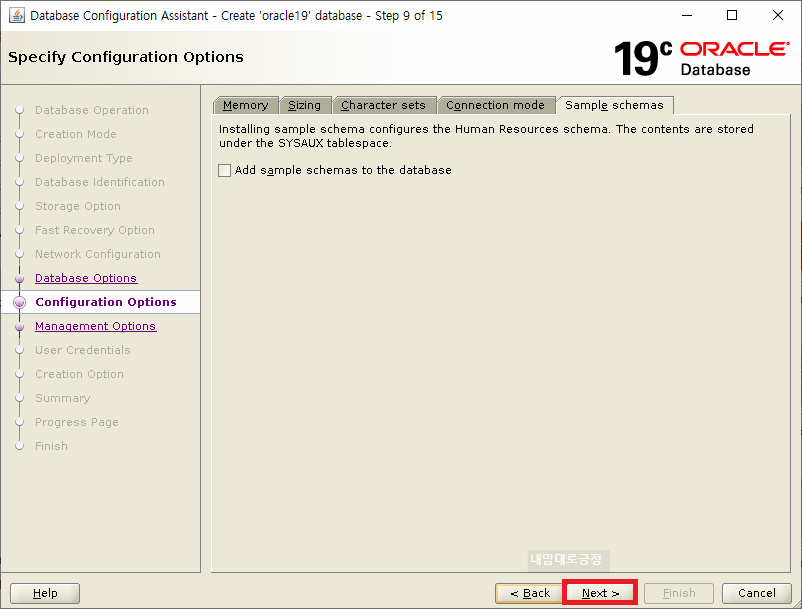
Task: Enable Add sample schemas to the database
Action: coord(225,170)
